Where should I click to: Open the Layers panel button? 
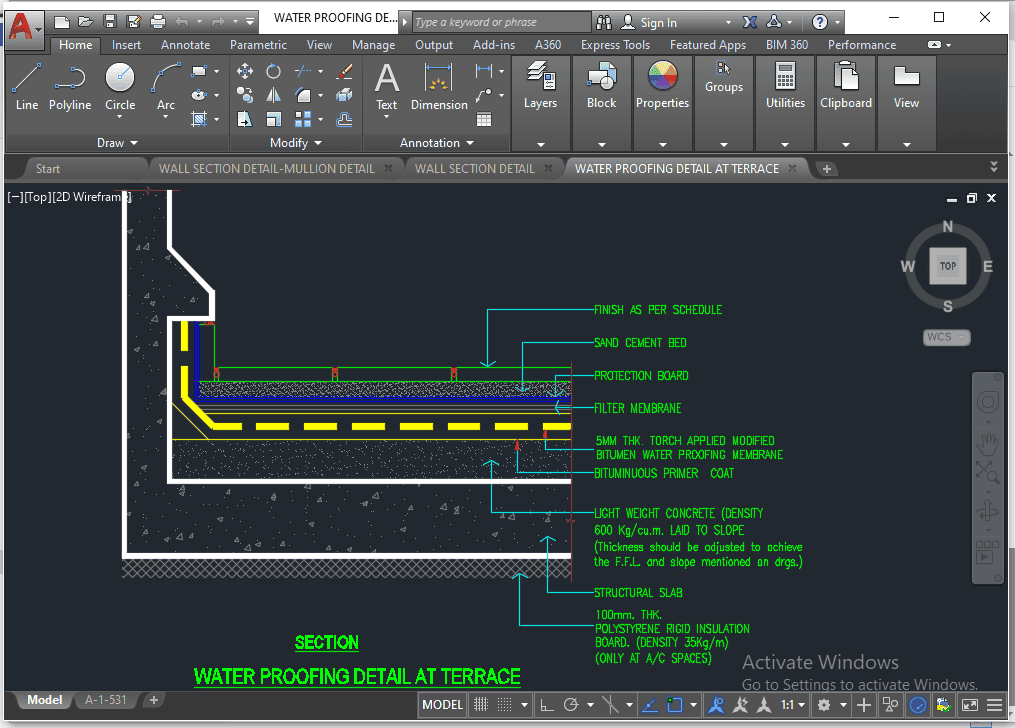click(540, 86)
